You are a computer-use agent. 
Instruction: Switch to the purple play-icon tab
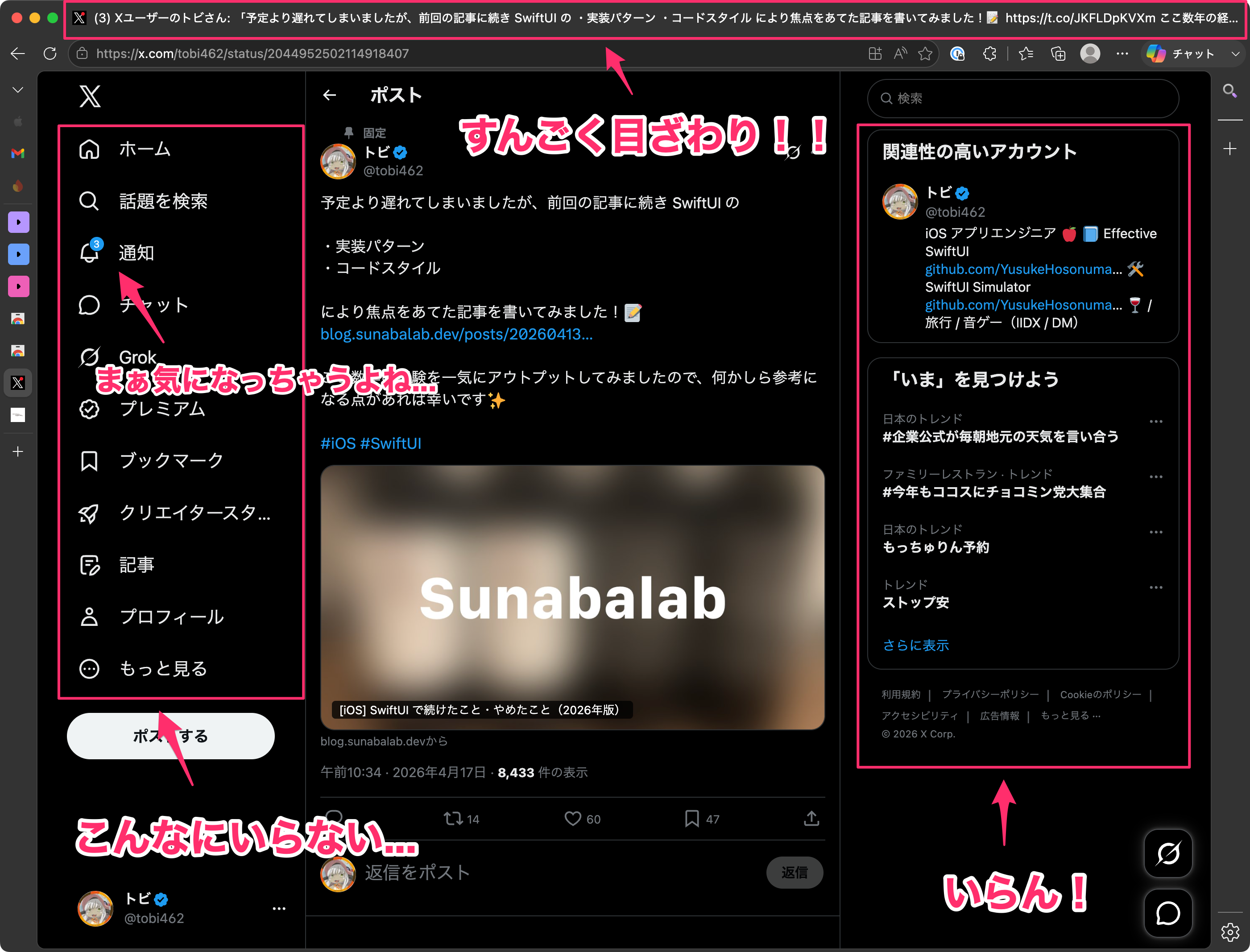point(18,222)
